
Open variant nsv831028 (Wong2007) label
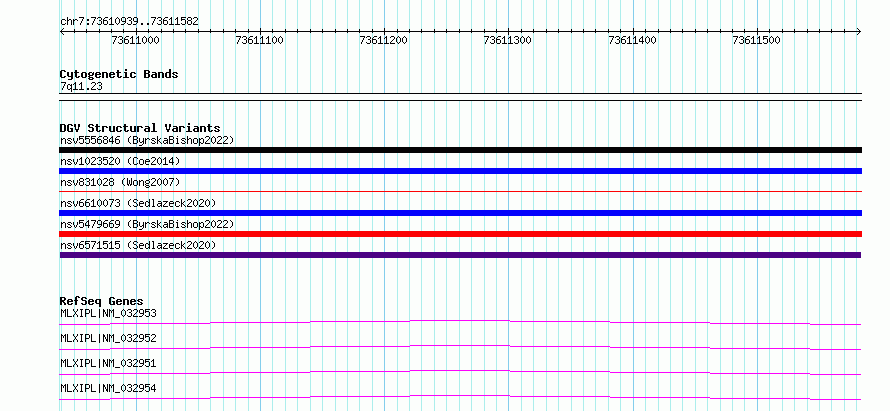coord(120,182)
